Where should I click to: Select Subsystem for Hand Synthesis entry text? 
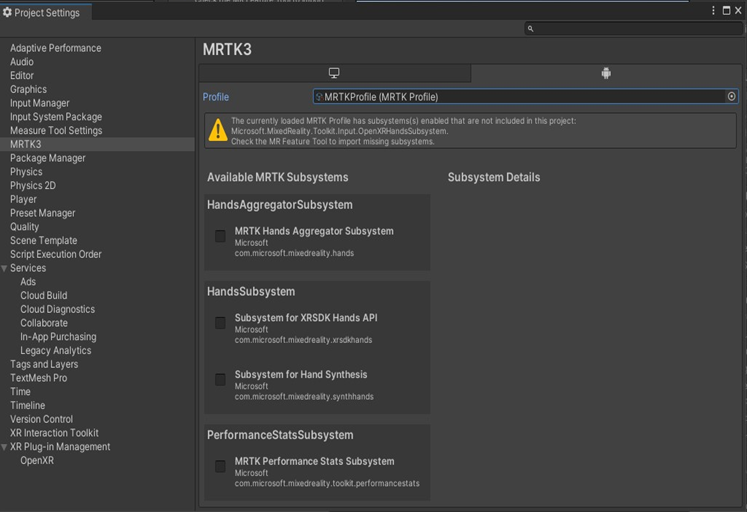tap(301, 375)
